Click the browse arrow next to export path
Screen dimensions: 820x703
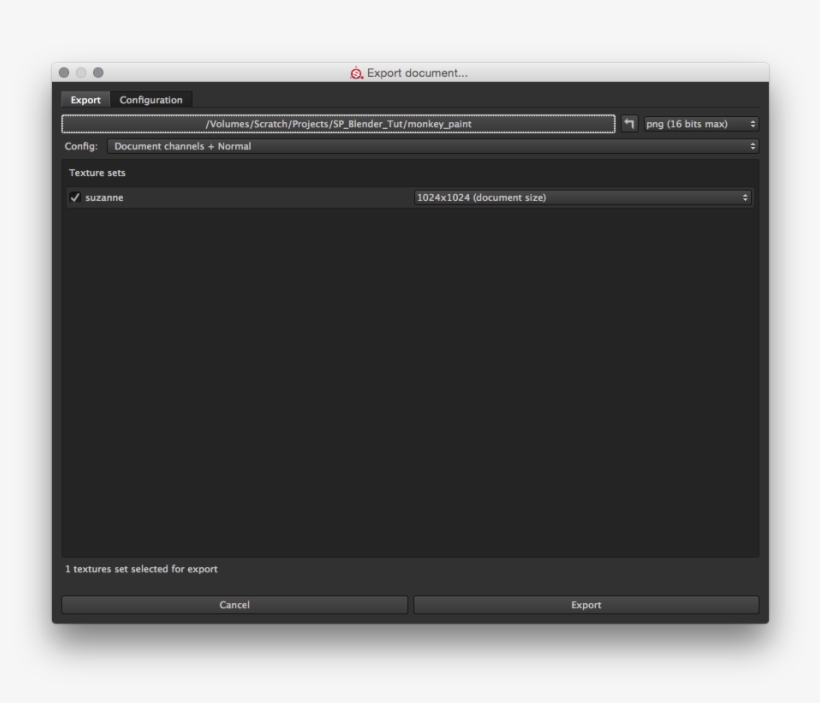(x=629, y=122)
